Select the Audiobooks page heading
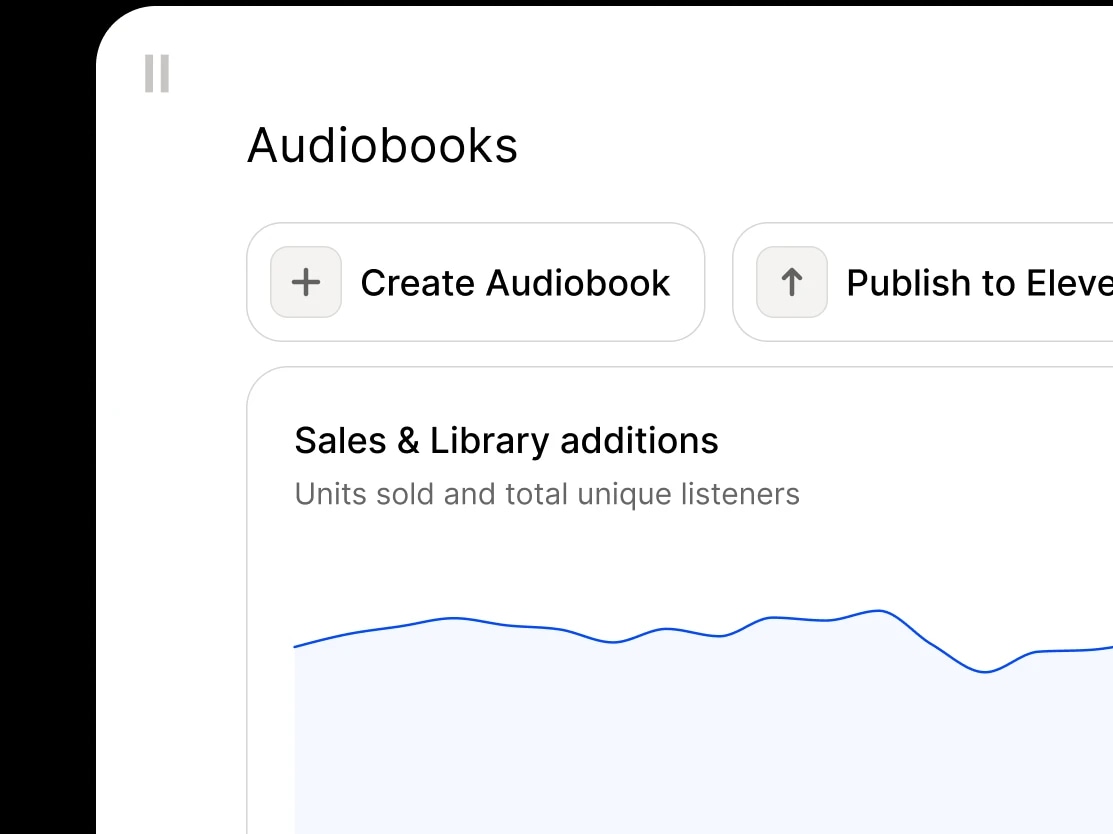This screenshot has height=834, width=1113. (x=383, y=146)
